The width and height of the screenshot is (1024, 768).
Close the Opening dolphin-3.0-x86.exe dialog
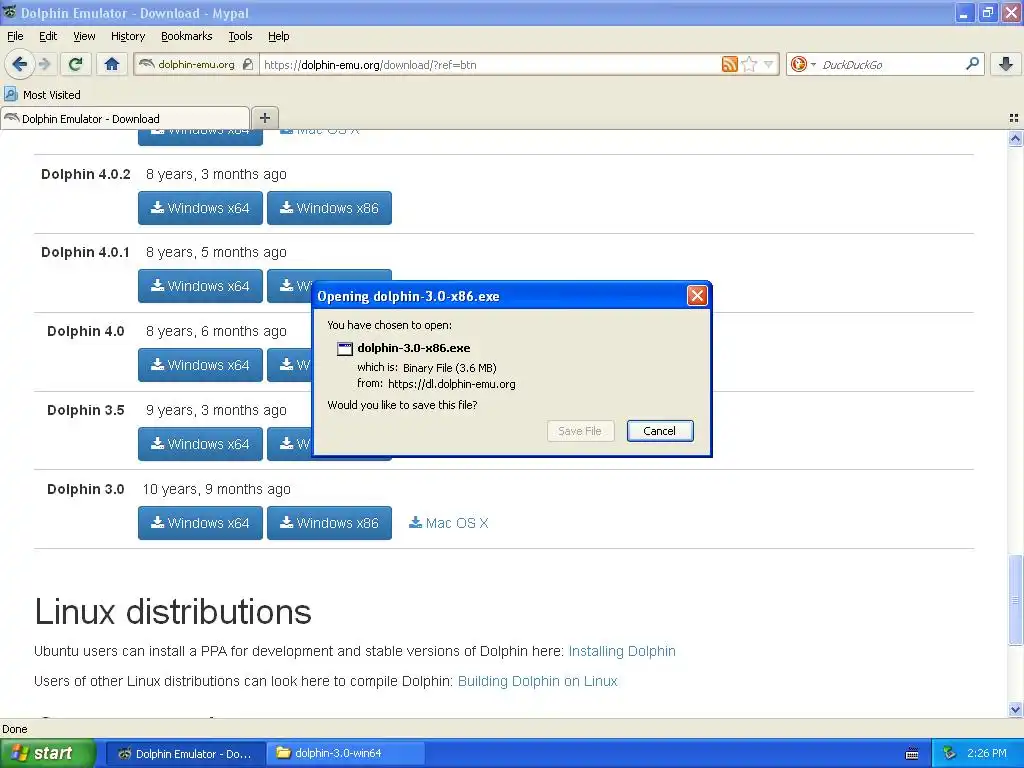click(x=697, y=296)
